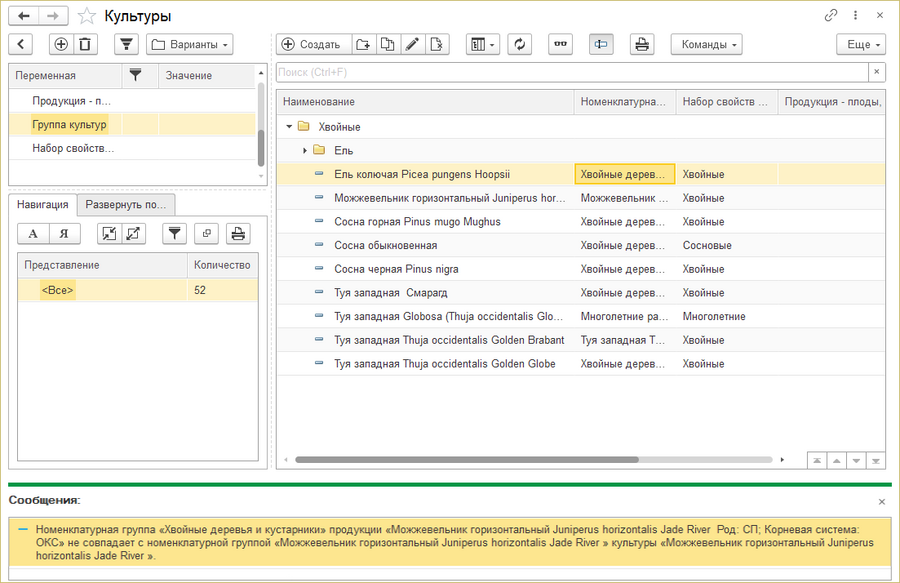Open the Команды menu
900x583 pixels.
(706, 44)
